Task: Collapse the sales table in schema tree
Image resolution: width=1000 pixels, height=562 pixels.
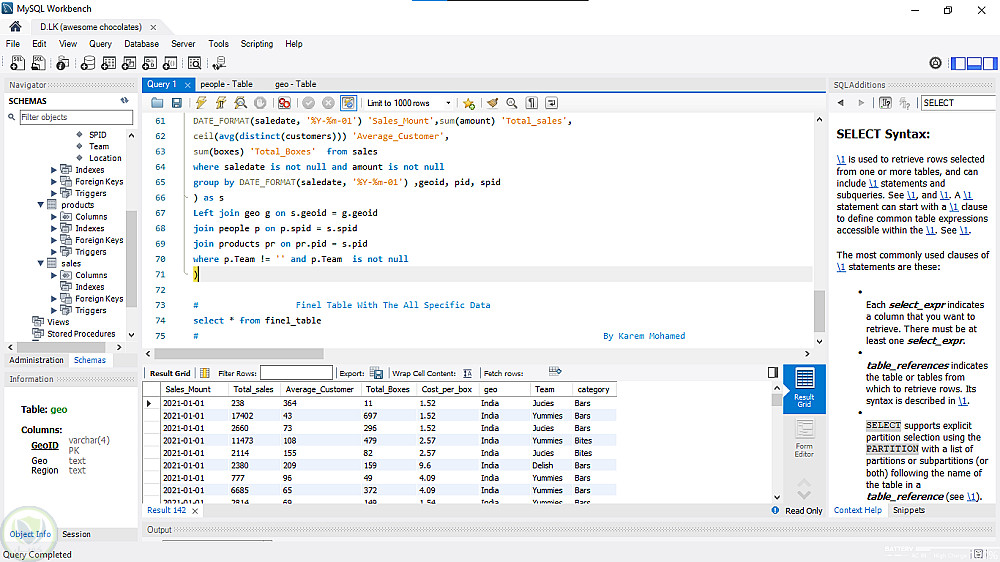Action: coord(40,264)
